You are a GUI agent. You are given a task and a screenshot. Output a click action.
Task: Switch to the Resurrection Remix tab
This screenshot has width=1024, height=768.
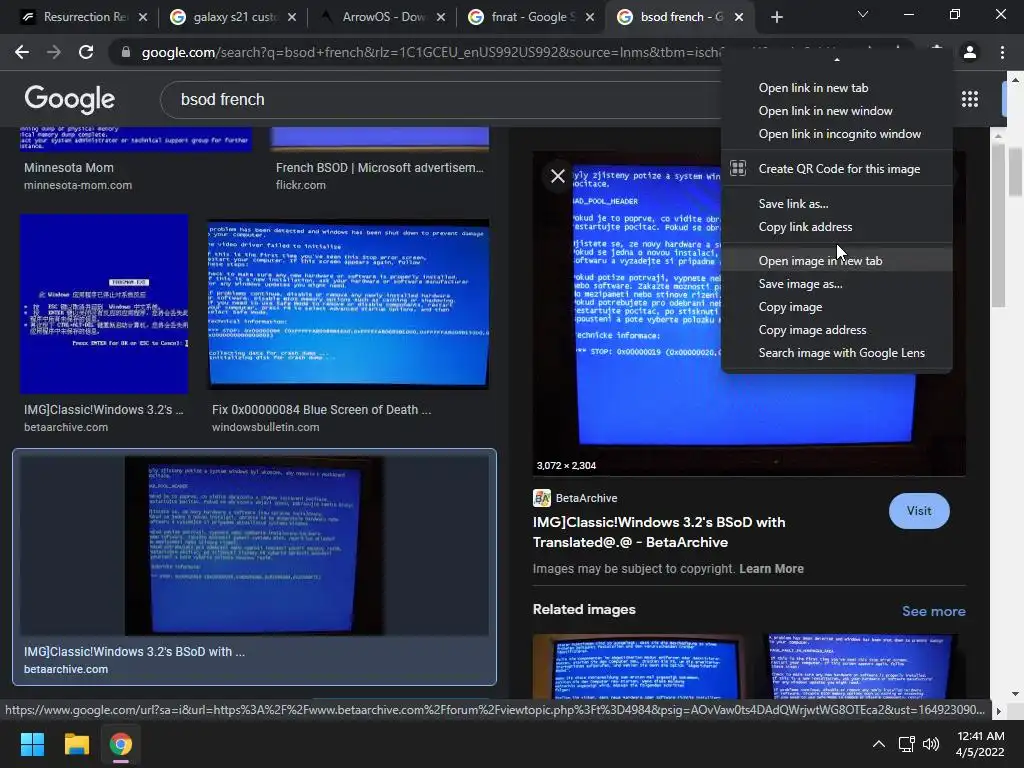pos(82,17)
